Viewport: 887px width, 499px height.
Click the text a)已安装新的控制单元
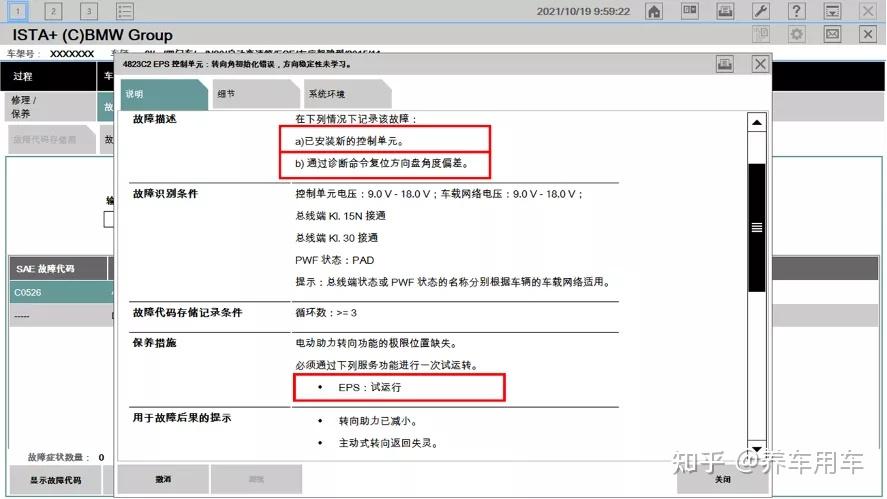click(349, 141)
